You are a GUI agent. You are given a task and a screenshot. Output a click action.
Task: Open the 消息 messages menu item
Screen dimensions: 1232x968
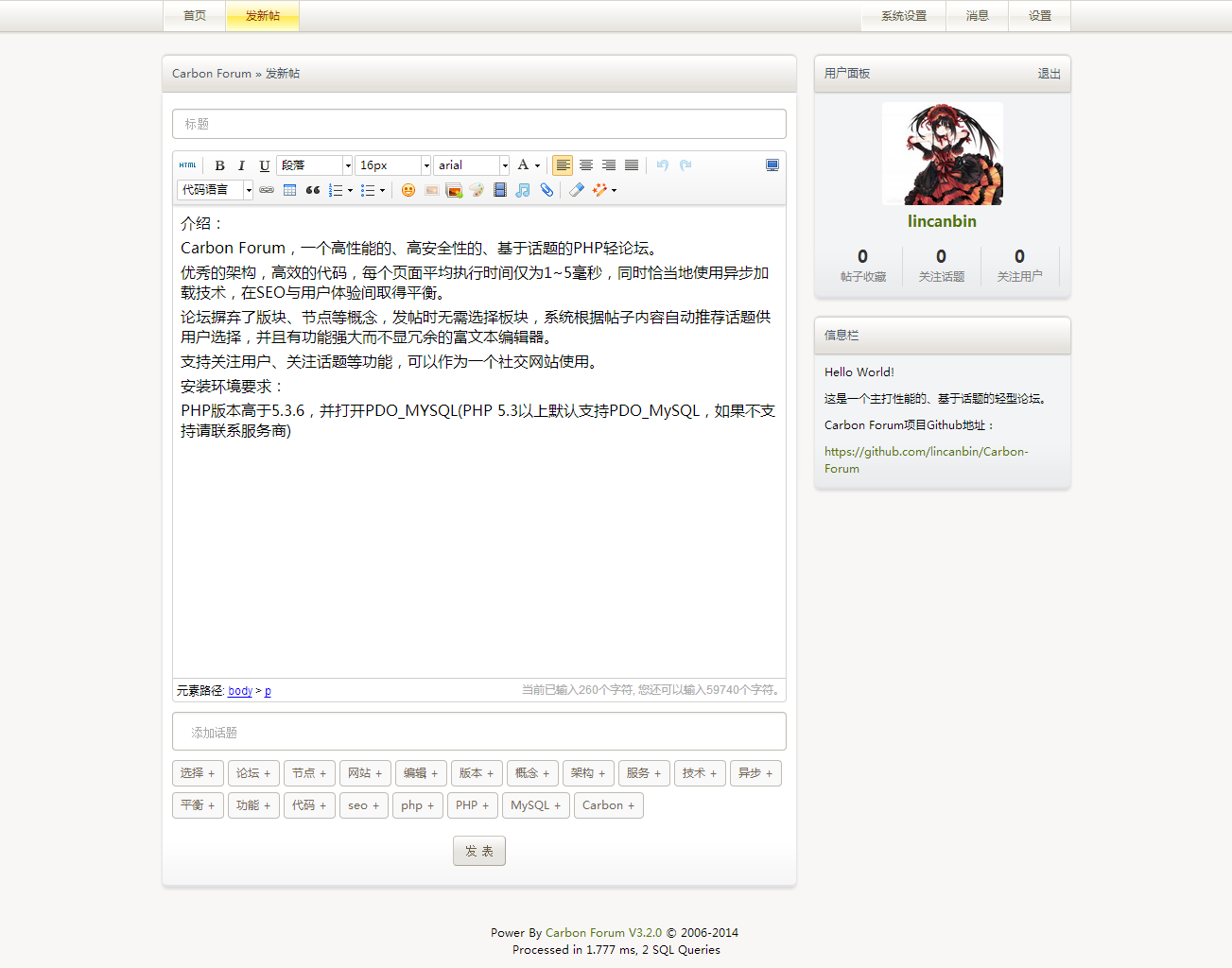[x=978, y=16]
